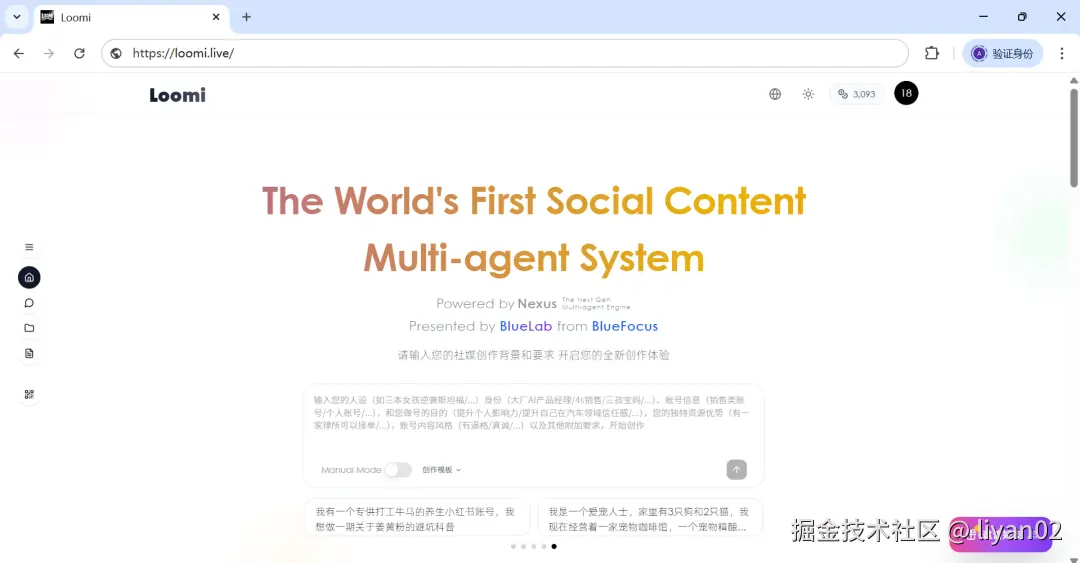Select the fourth carousel dot
This screenshot has height=563, width=1080.
click(543, 546)
